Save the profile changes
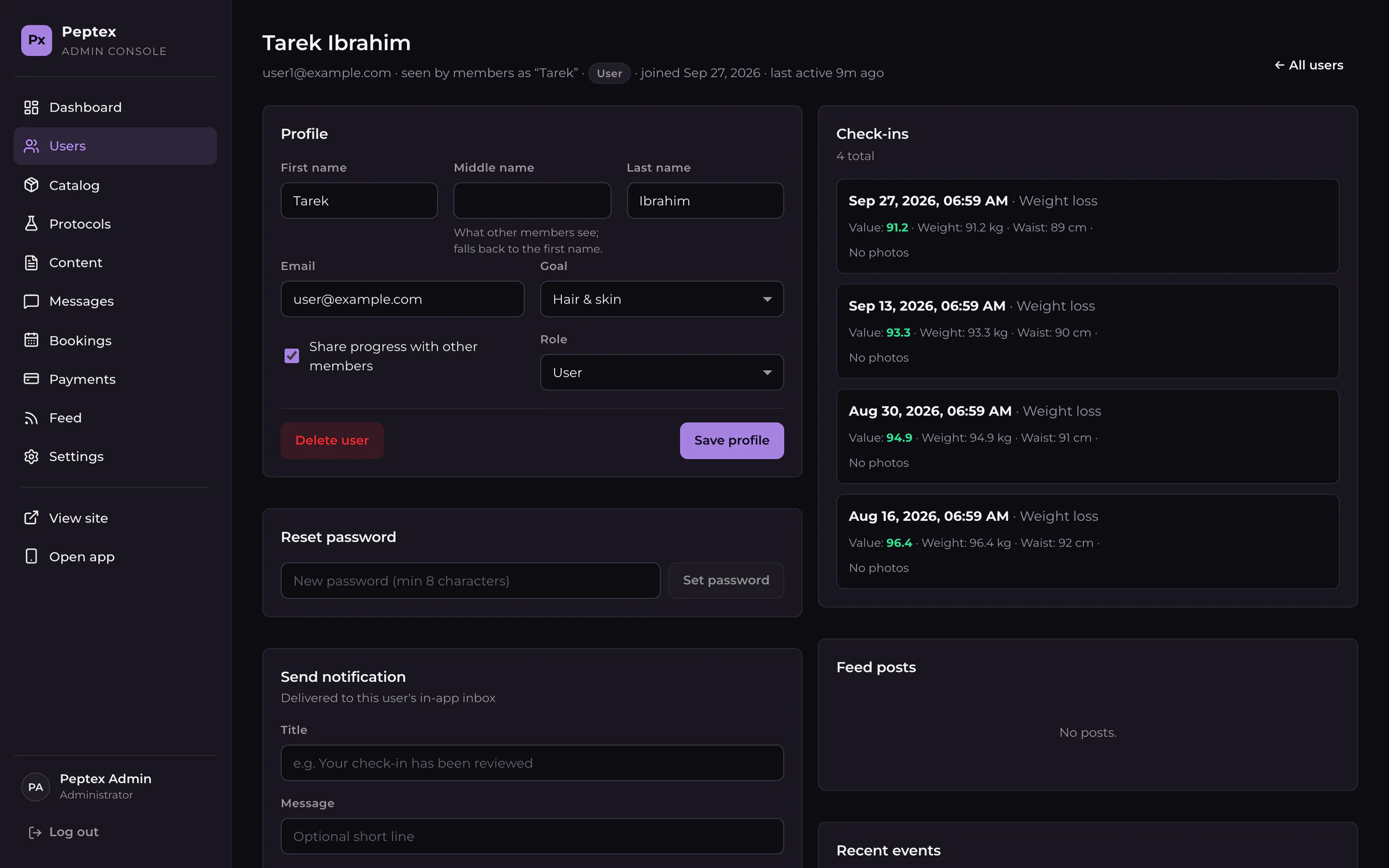 coord(732,440)
